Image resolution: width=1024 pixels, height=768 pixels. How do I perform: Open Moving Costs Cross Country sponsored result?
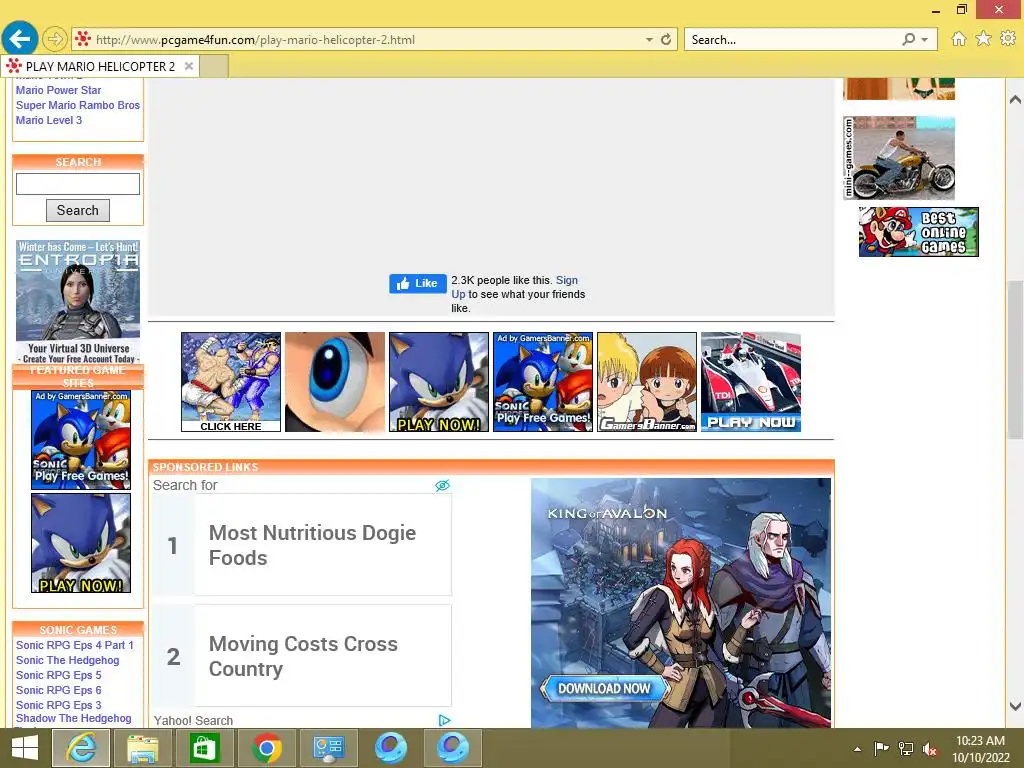tap(302, 656)
